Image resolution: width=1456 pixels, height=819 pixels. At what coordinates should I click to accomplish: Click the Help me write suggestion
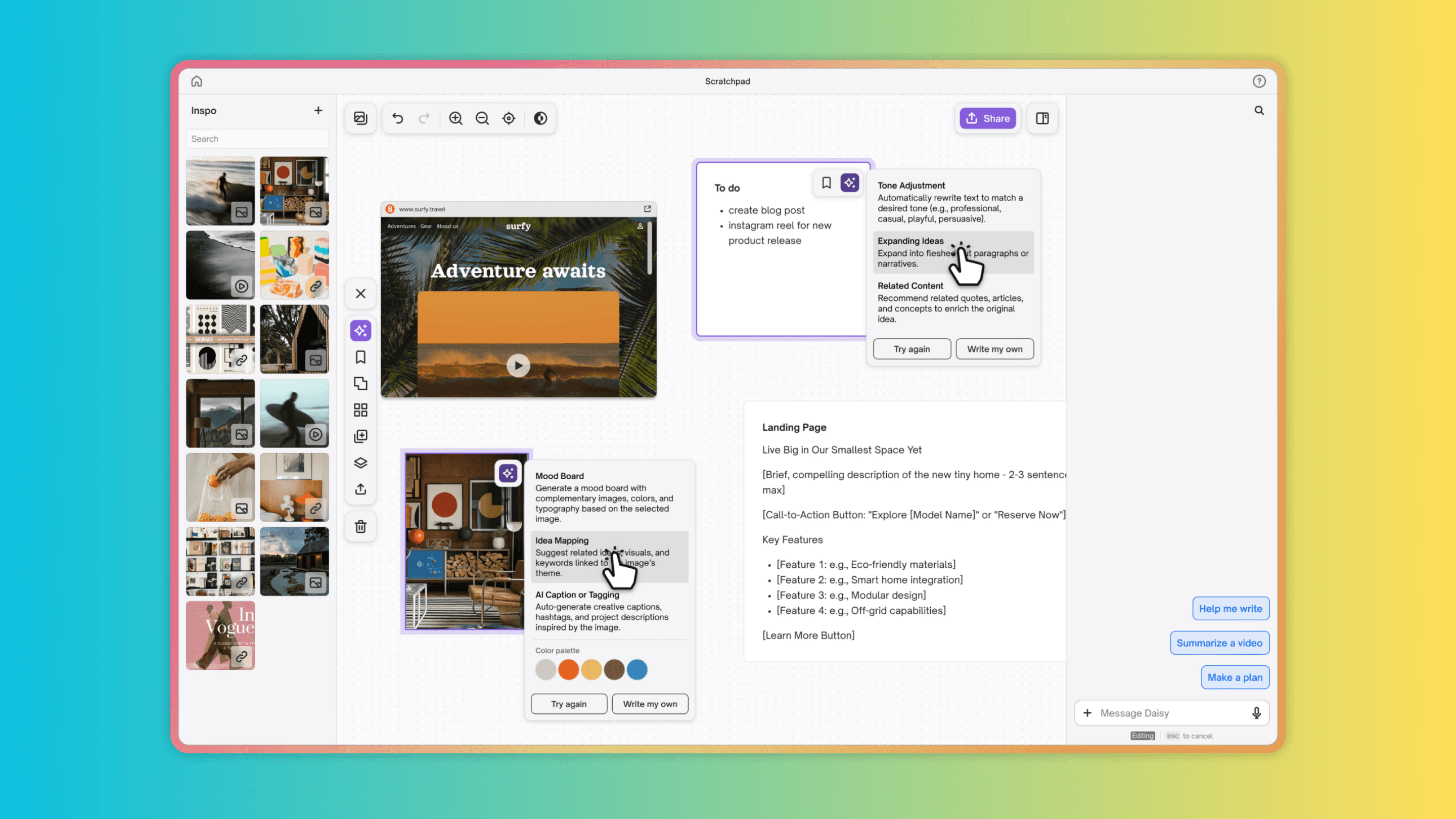[1231, 609]
